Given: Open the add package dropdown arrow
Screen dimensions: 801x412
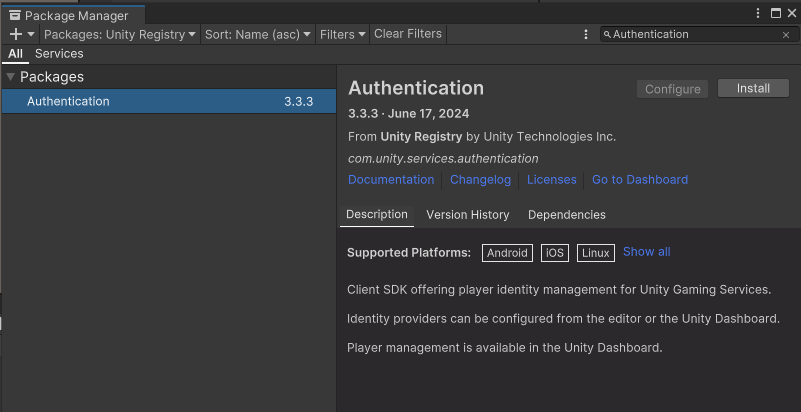Looking at the screenshot, I should pos(31,34).
